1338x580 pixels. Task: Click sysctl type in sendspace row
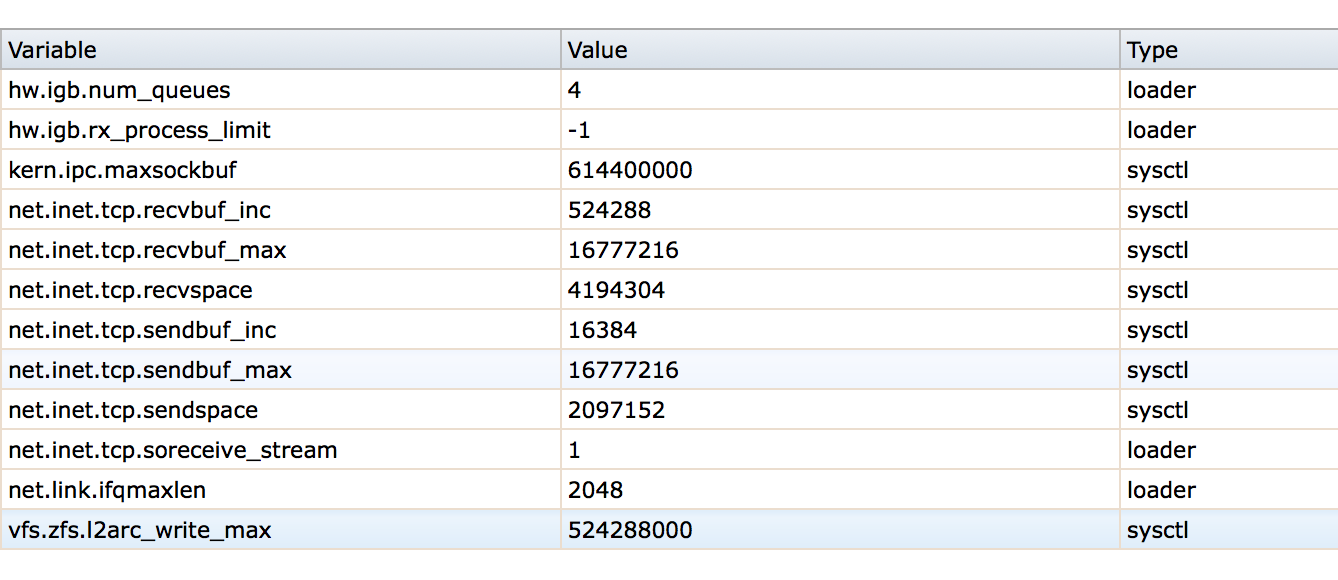tap(1158, 410)
